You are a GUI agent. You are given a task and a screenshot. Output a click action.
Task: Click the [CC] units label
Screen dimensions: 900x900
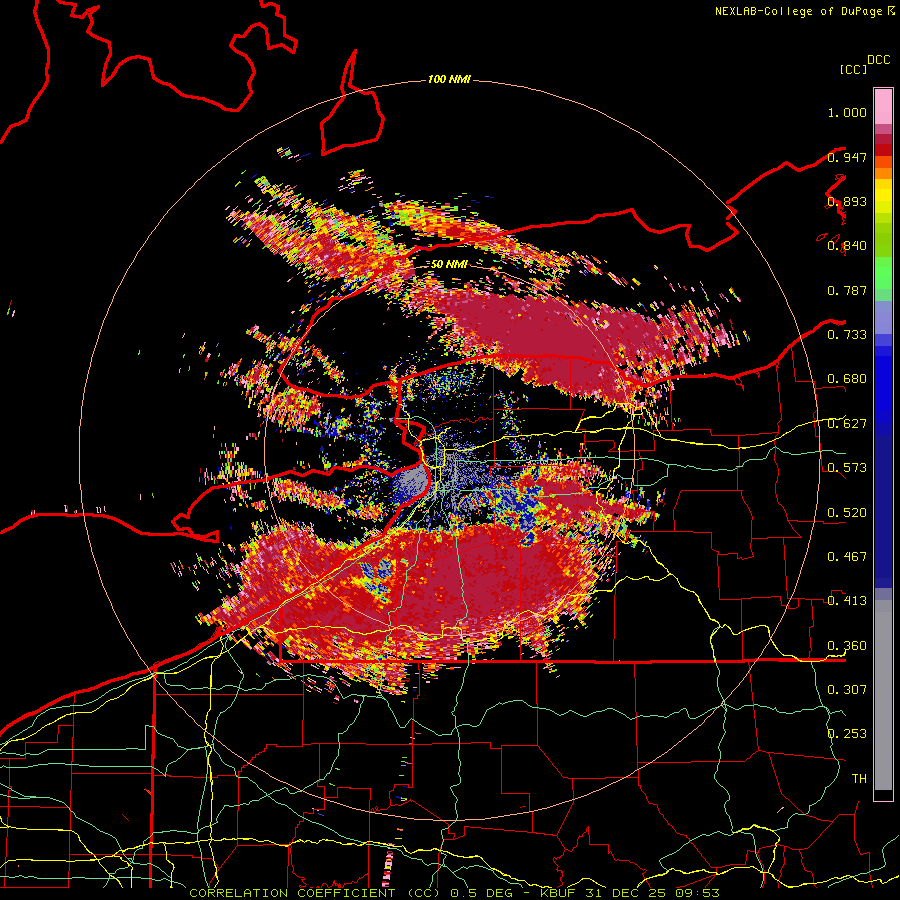click(853, 69)
